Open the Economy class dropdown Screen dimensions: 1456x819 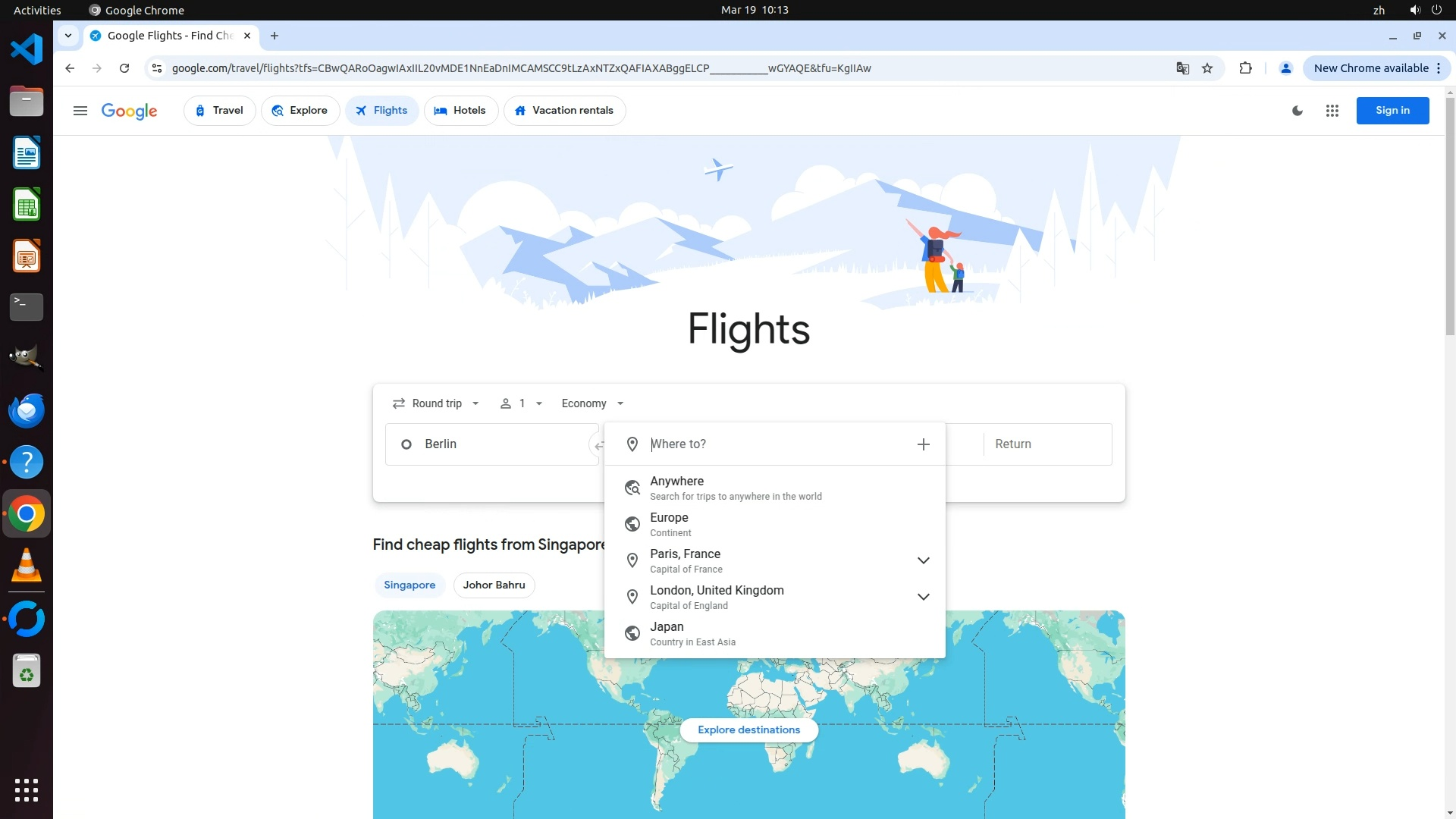592,403
